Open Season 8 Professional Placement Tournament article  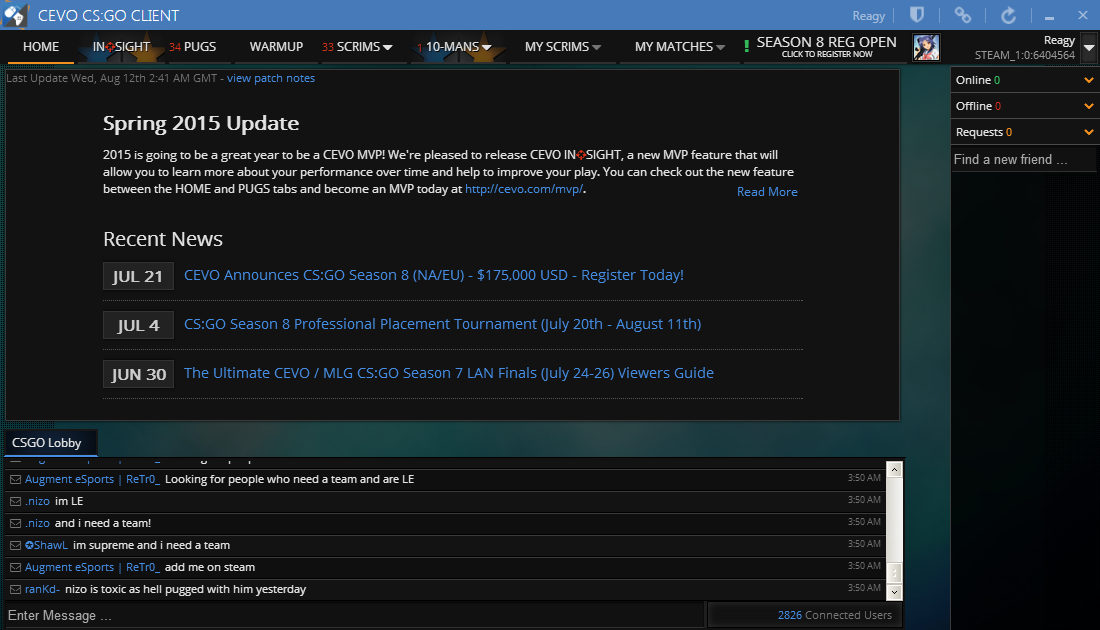pos(443,324)
